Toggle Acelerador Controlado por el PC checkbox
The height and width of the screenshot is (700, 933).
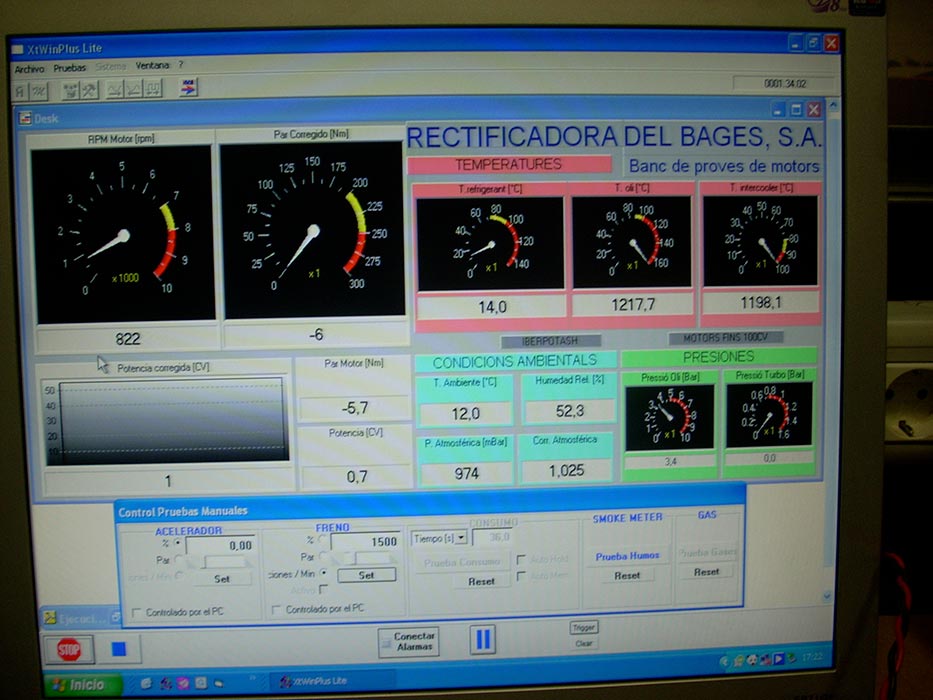136,612
